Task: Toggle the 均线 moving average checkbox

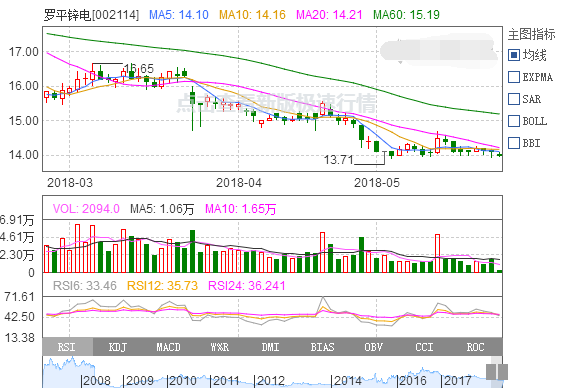Action: (514, 55)
